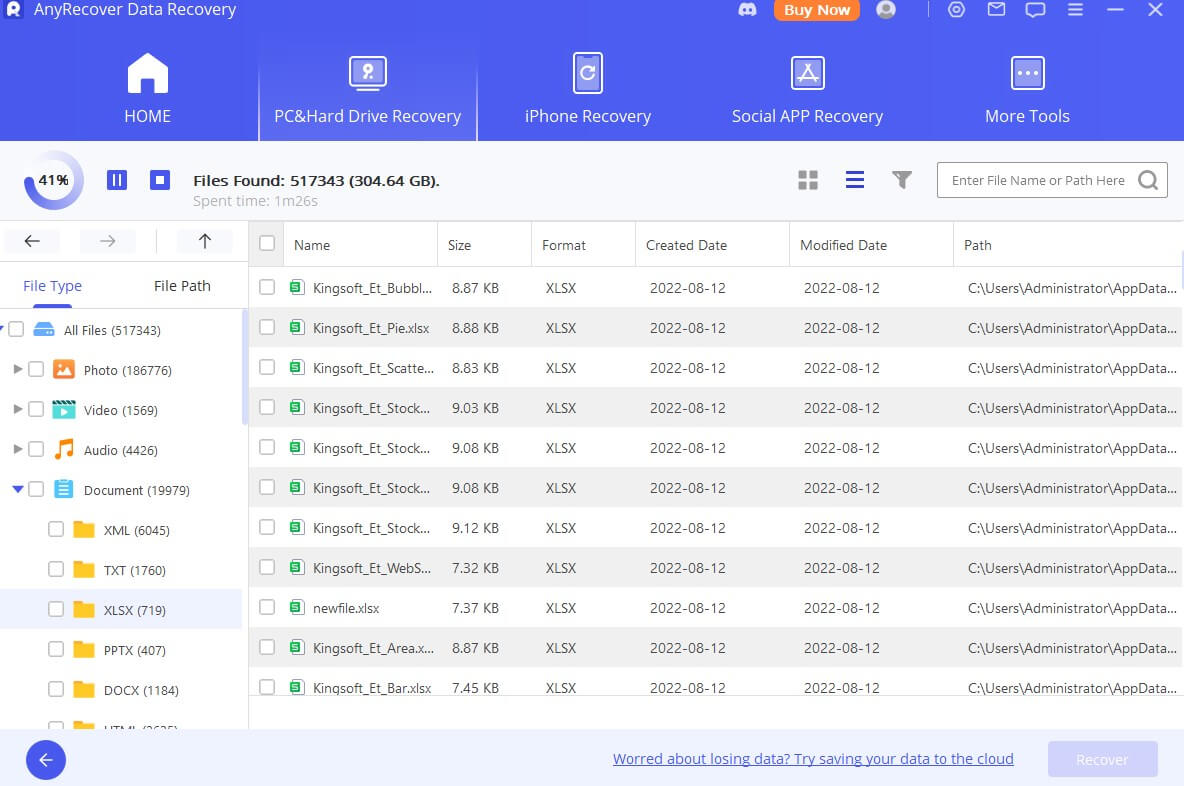Click the file name search field

[x=1040, y=180]
